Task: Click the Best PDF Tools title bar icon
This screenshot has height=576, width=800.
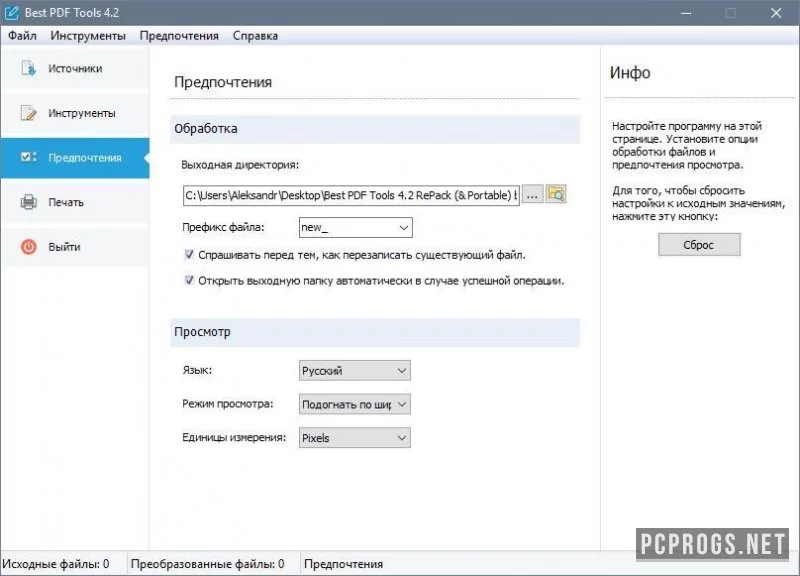Action: pyautogui.click(x=11, y=13)
